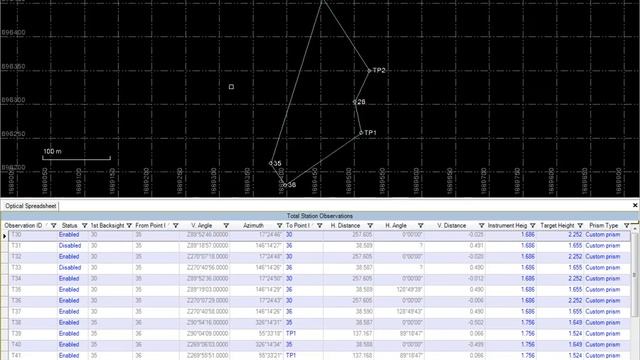Open the 1st Backsight column filter
This screenshot has height=360, width=640.
pyautogui.click(x=129, y=226)
